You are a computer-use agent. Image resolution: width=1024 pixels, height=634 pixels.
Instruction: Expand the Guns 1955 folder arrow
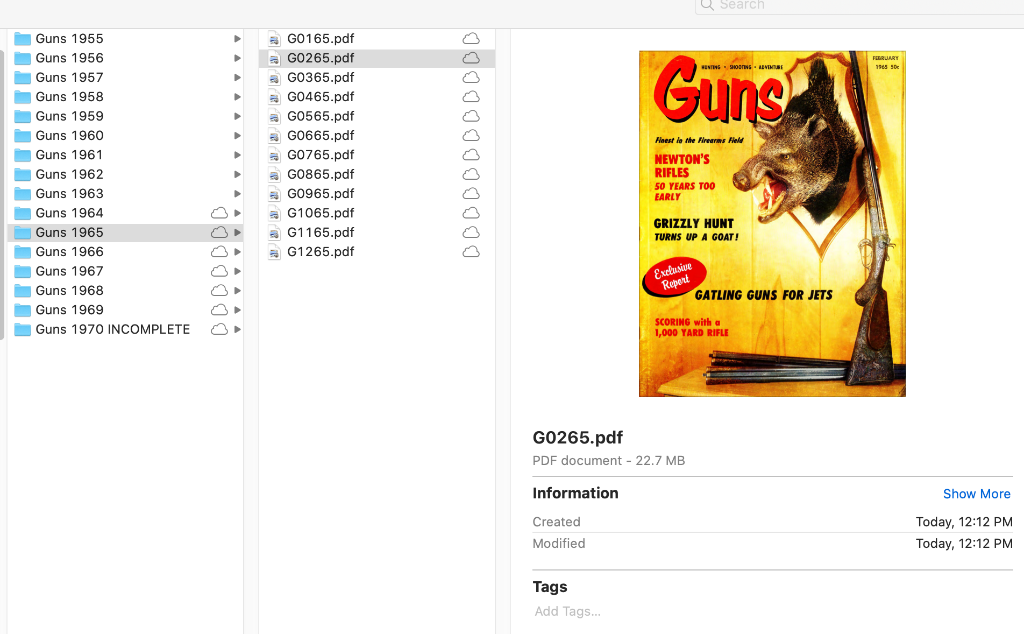click(x=238, y=39)
